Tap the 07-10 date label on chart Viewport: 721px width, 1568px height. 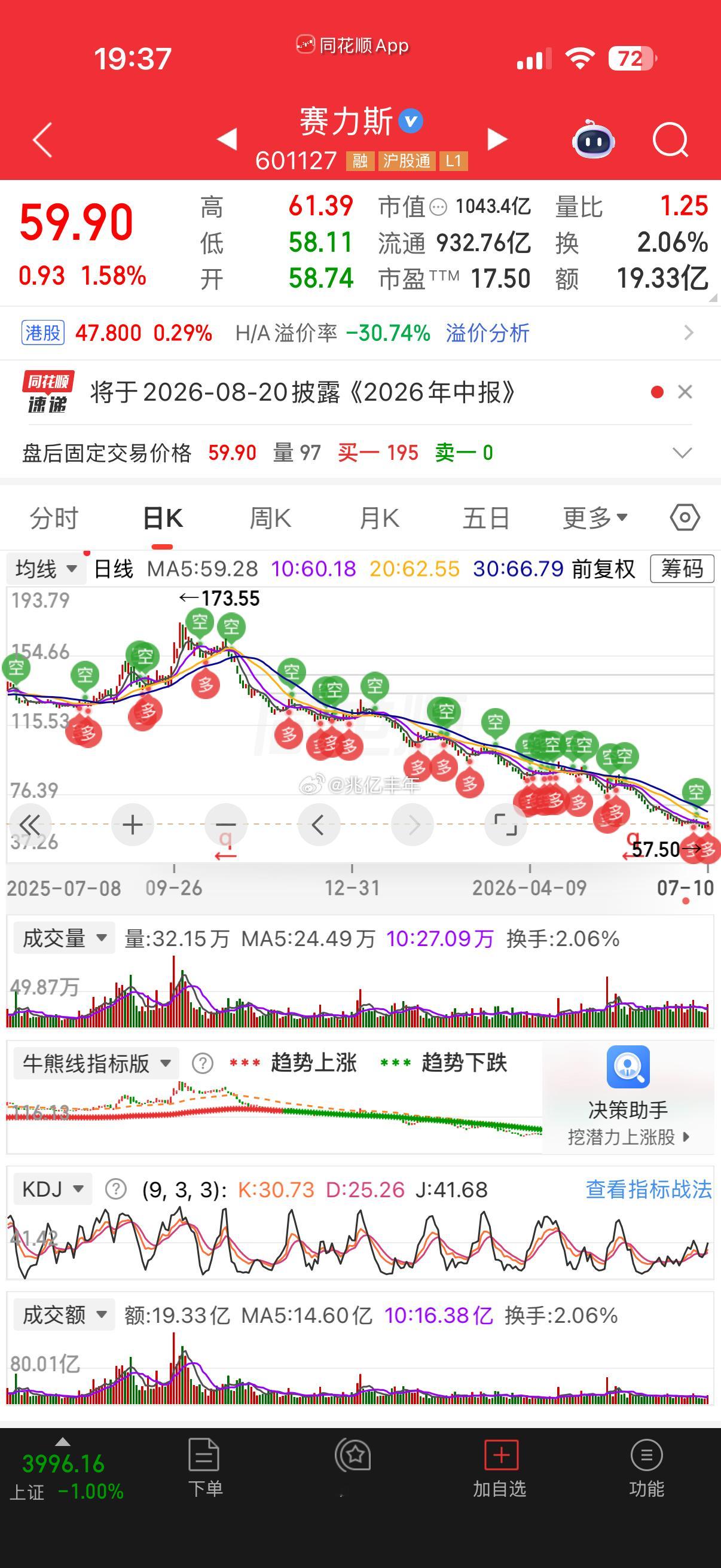(685, 888)
